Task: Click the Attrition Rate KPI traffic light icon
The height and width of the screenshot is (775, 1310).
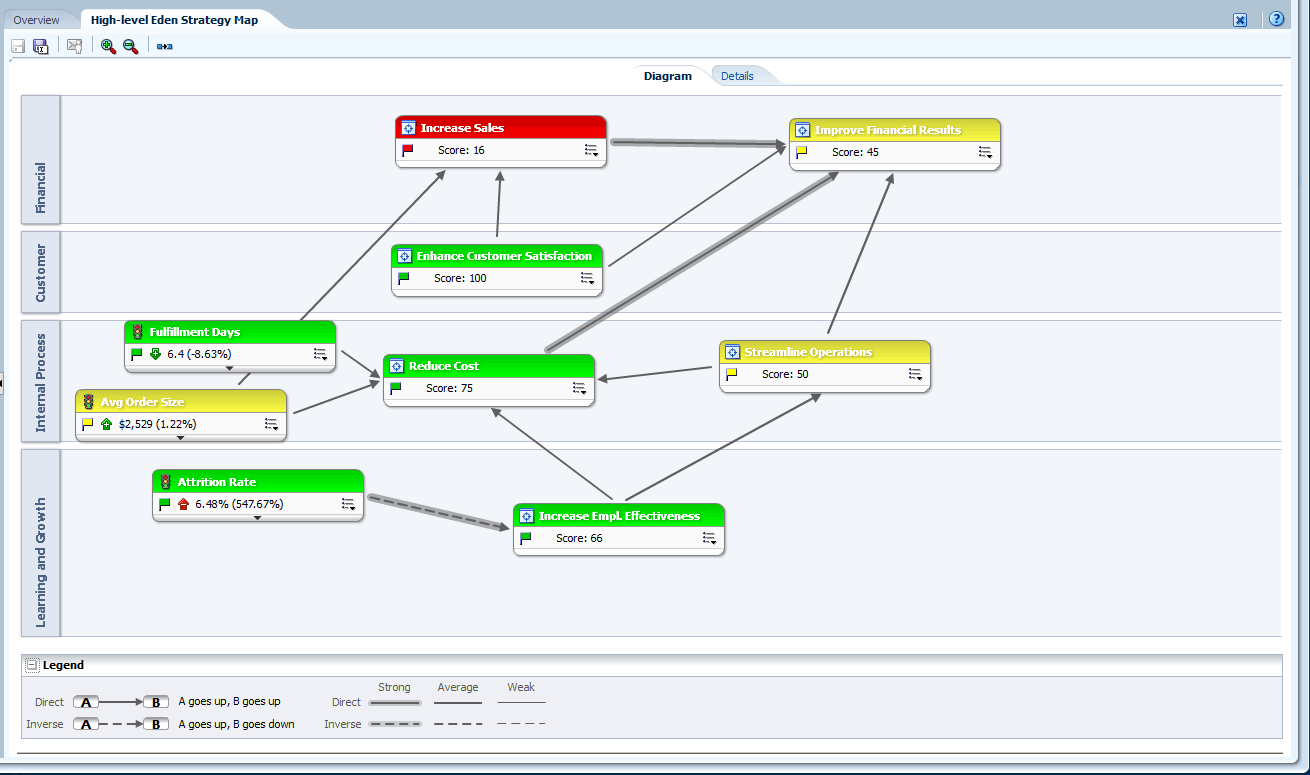Action: [166, 482]
